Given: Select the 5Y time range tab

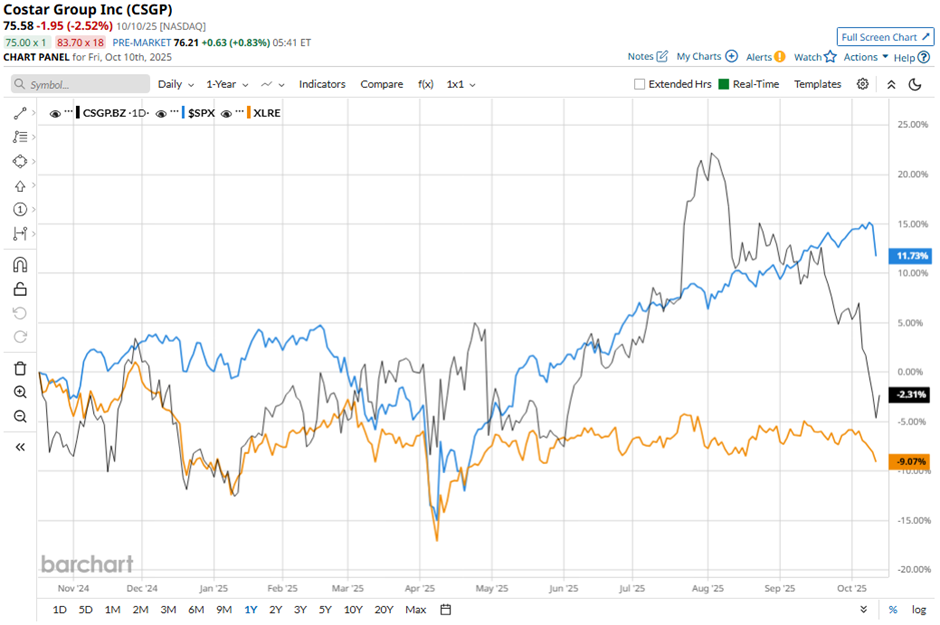Looking at the screenshot, I should point(325,610).
